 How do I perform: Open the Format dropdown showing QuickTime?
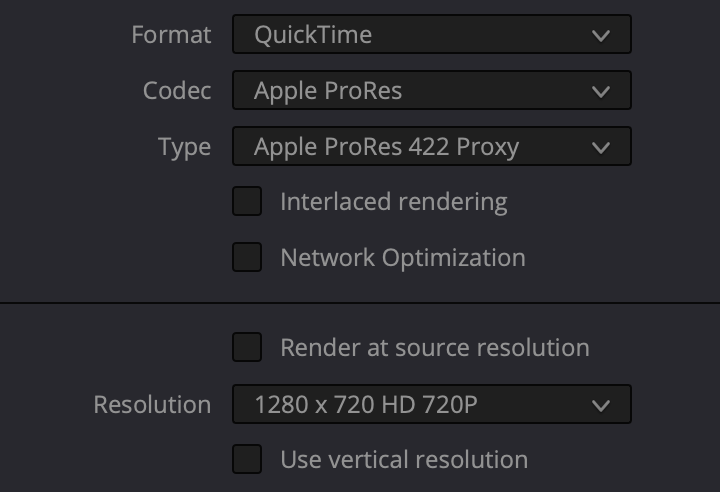point(432,34)
